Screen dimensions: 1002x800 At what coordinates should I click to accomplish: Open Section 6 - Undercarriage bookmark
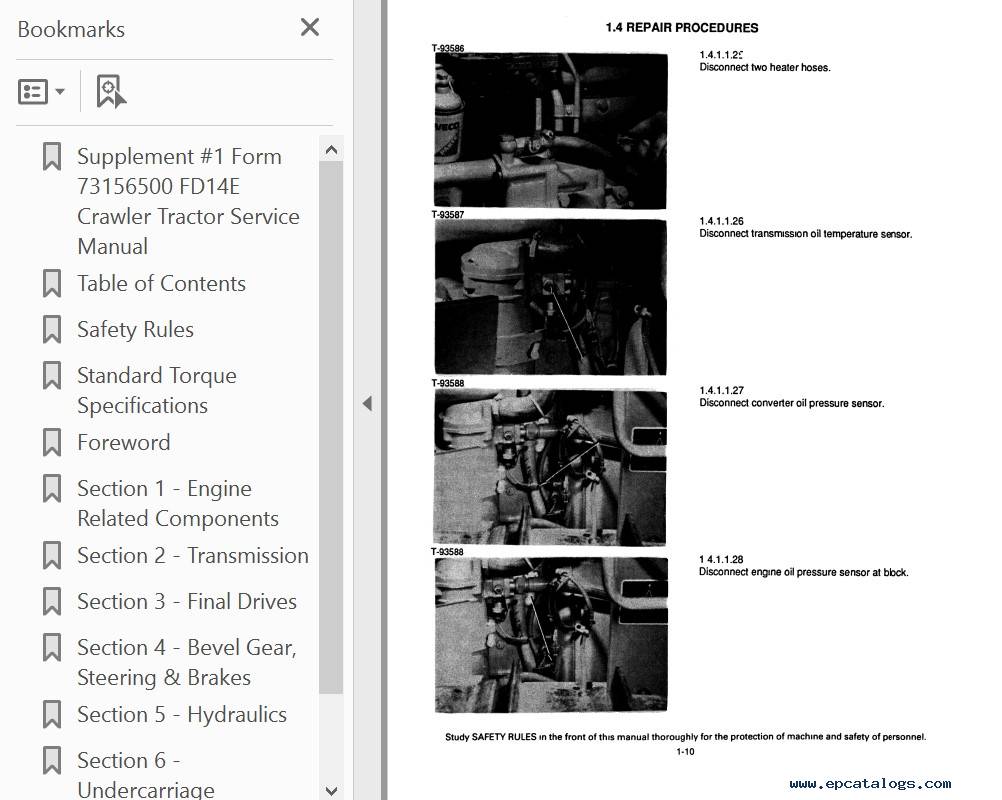tap(146, 775)
